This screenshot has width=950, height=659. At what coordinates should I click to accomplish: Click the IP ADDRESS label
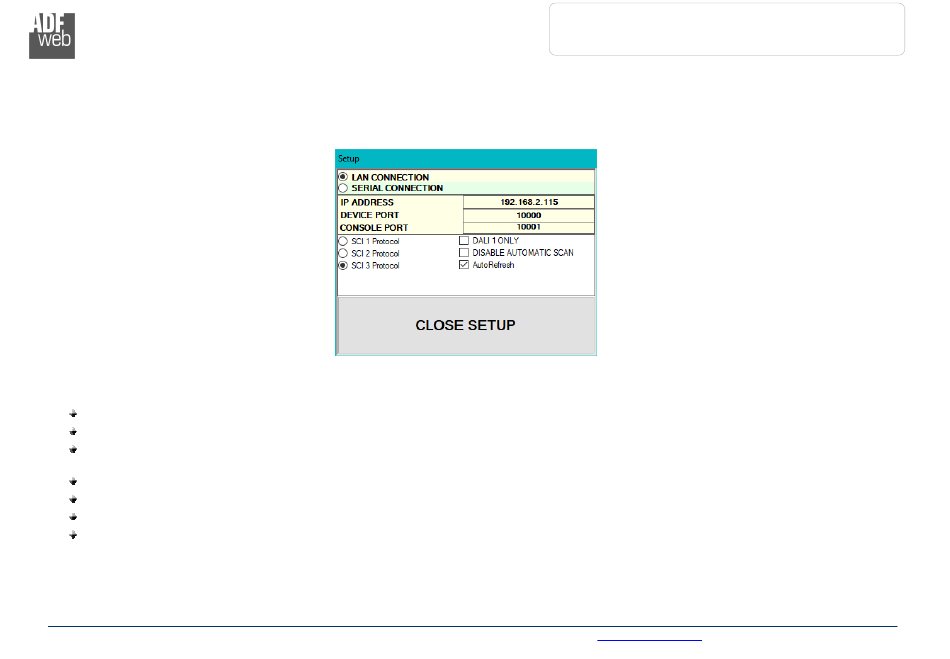(x=367, y=202)
